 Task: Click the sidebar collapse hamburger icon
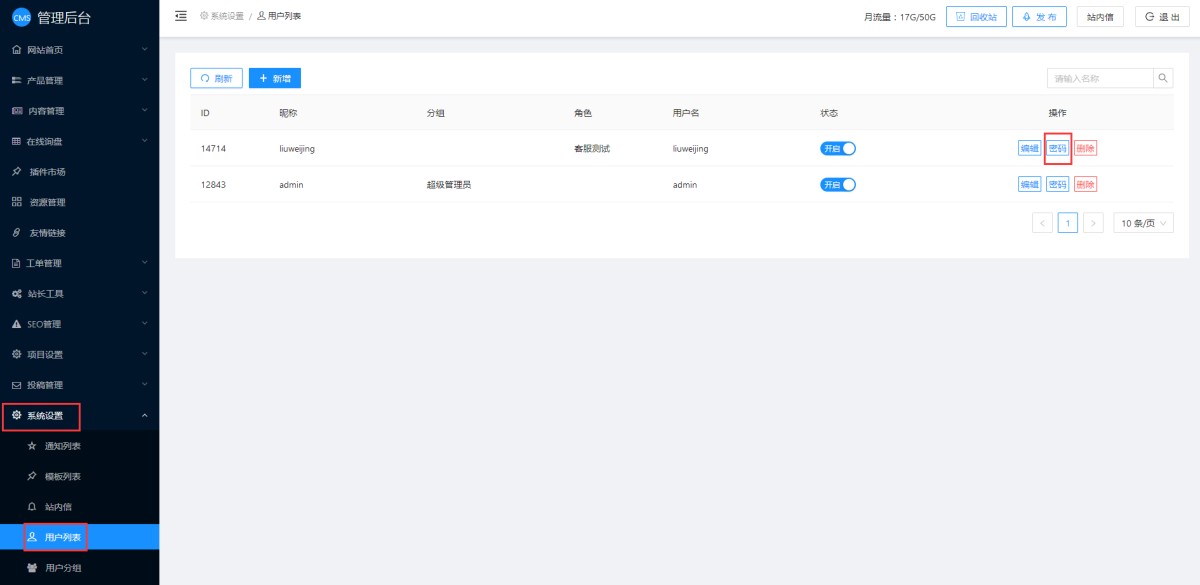click(181, 16)
